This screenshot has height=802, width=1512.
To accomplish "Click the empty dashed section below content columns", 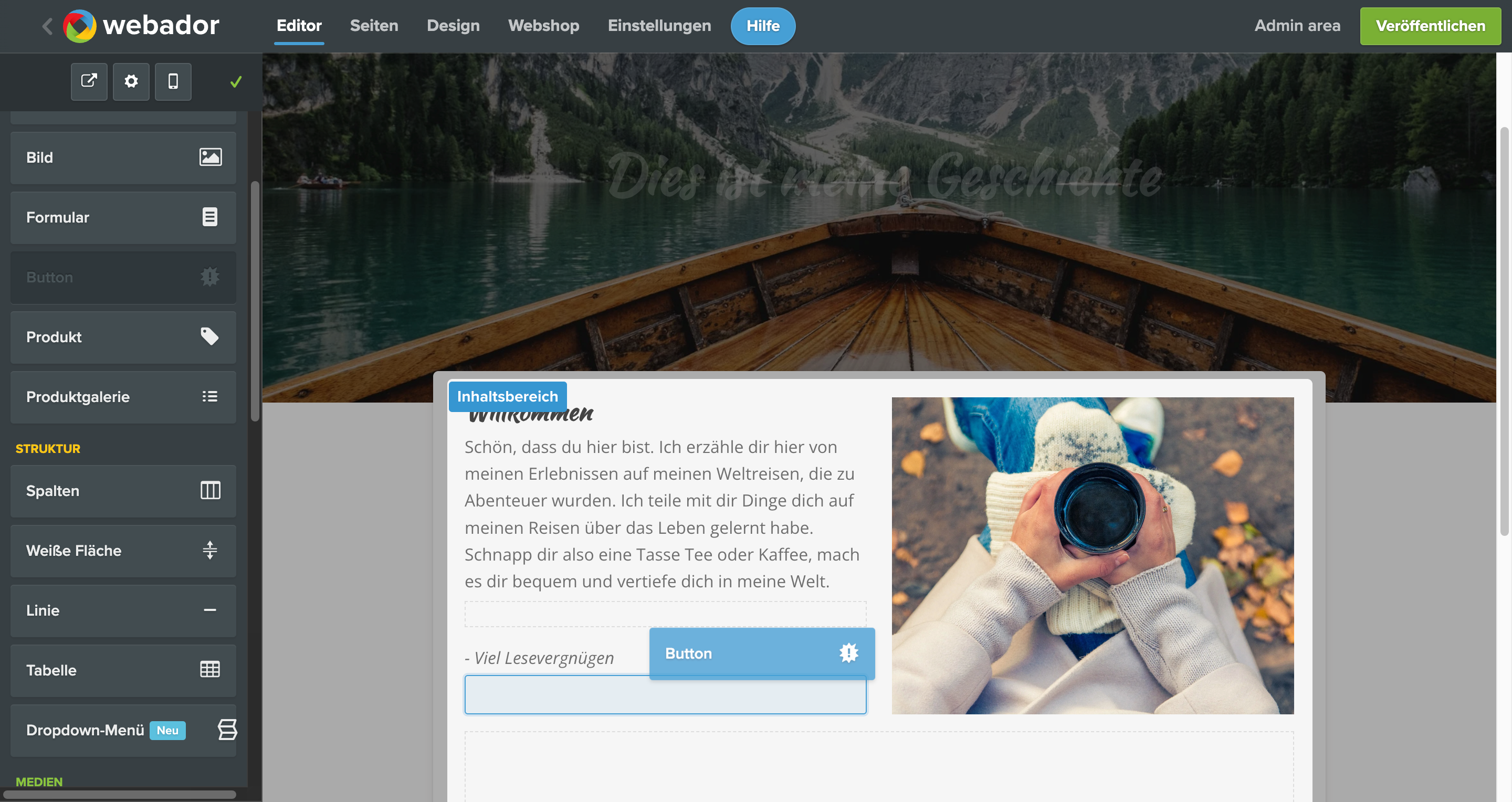I will (879, 766).
